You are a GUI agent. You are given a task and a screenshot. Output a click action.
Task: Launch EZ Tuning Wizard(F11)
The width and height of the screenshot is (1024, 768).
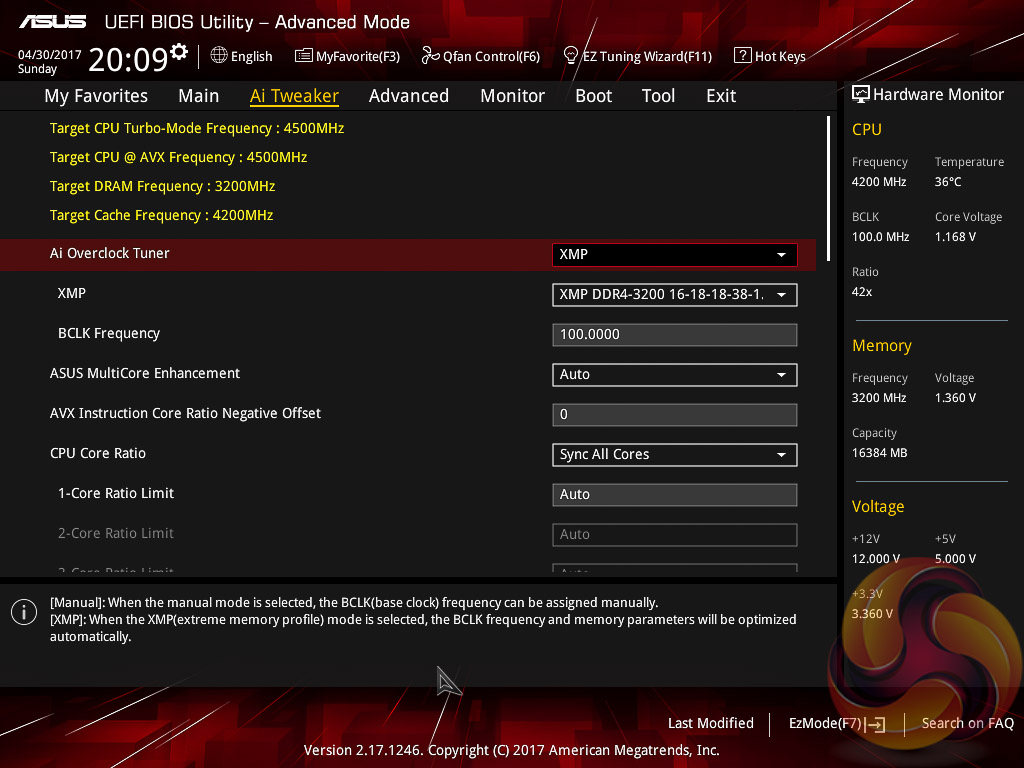click(x=637, y=56)
